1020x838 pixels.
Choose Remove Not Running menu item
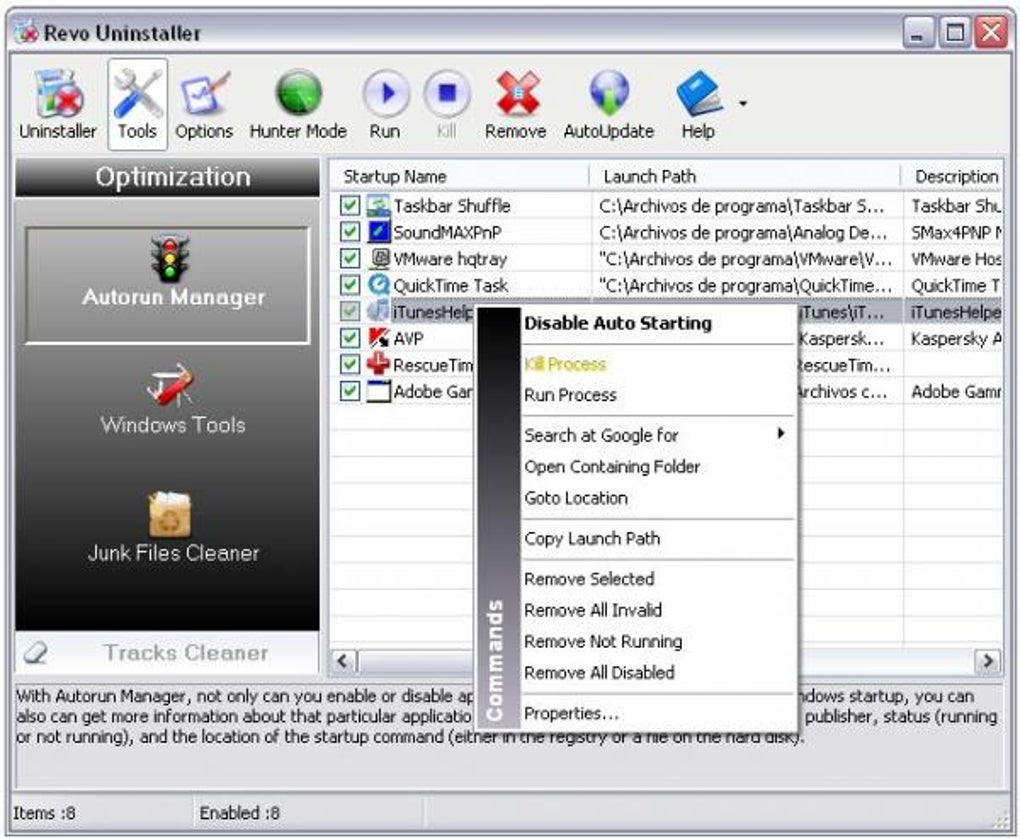point(658,642)
